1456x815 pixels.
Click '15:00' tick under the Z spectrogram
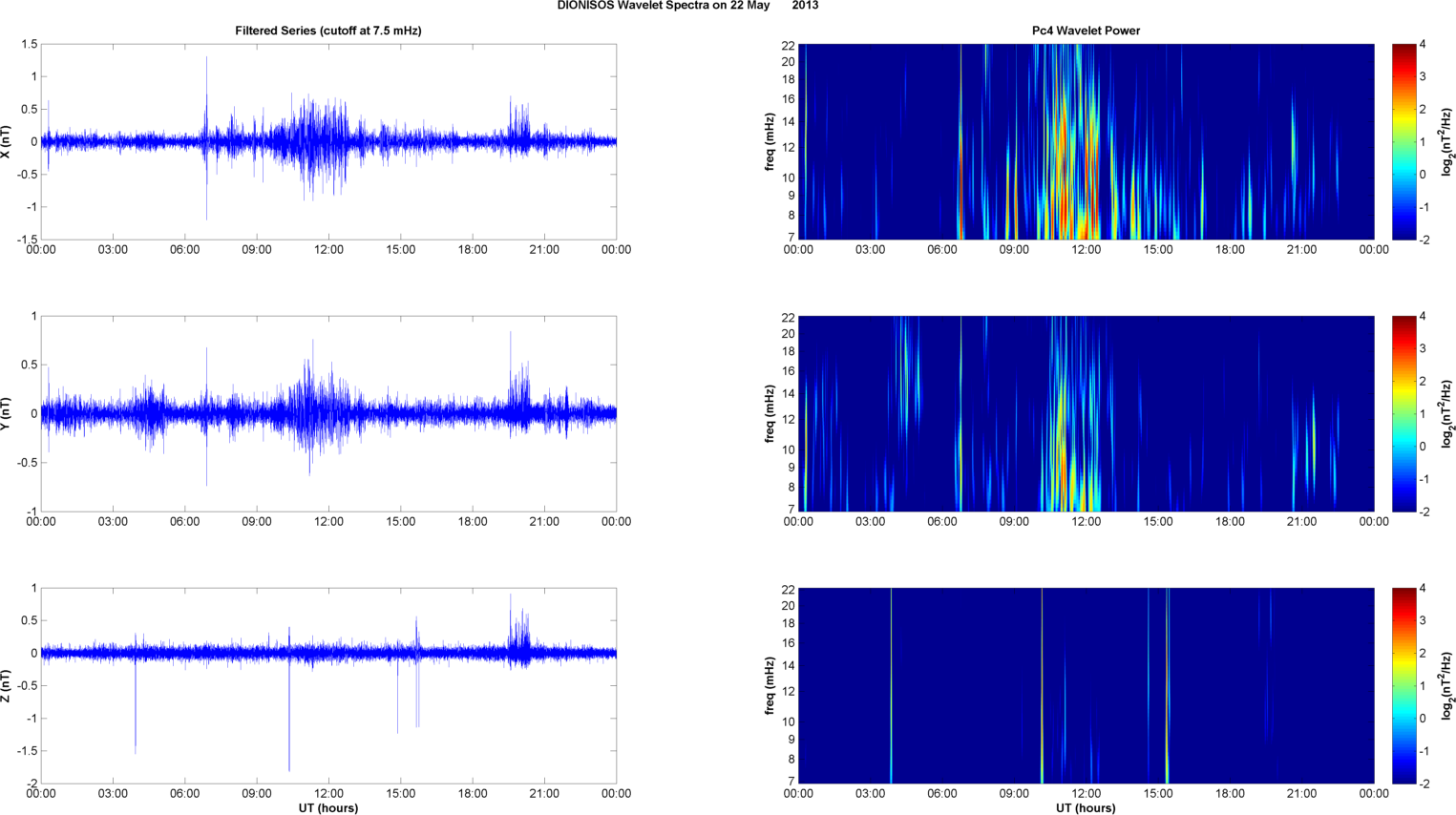1158,794
